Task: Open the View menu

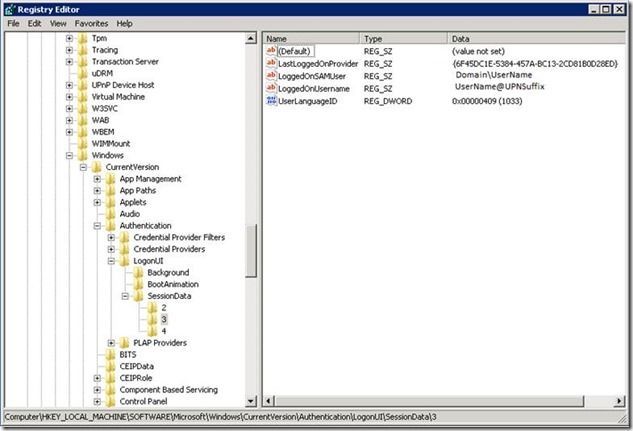Action: tap(58, 23)
